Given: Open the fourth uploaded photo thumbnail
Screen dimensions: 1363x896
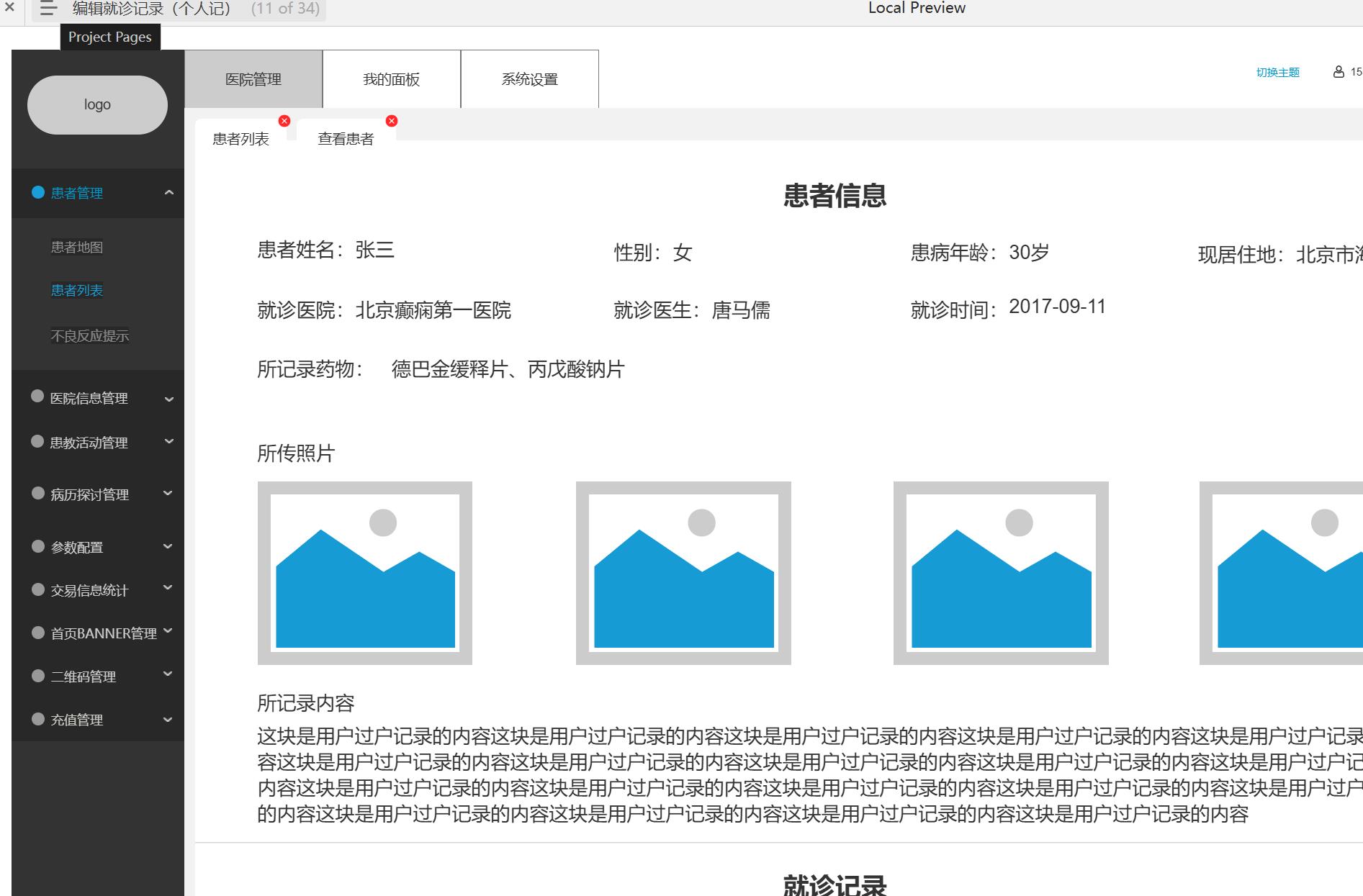Looking at the screenshot, I should 1281,573.
